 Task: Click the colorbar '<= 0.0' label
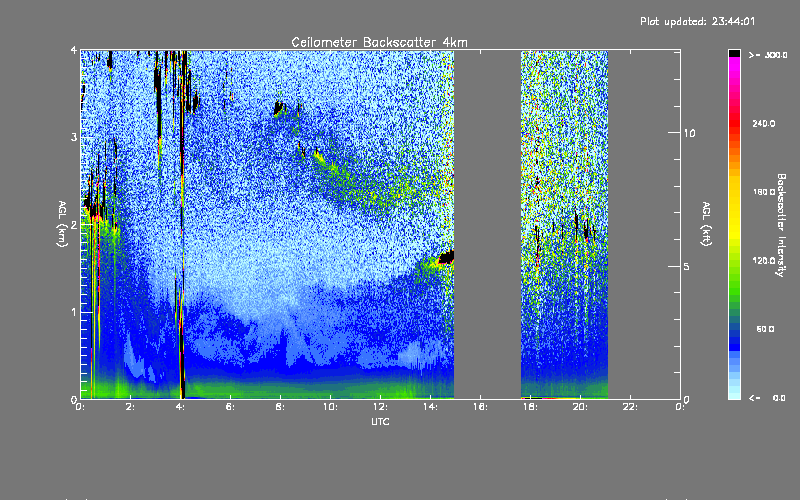click(x=767, y=398)
